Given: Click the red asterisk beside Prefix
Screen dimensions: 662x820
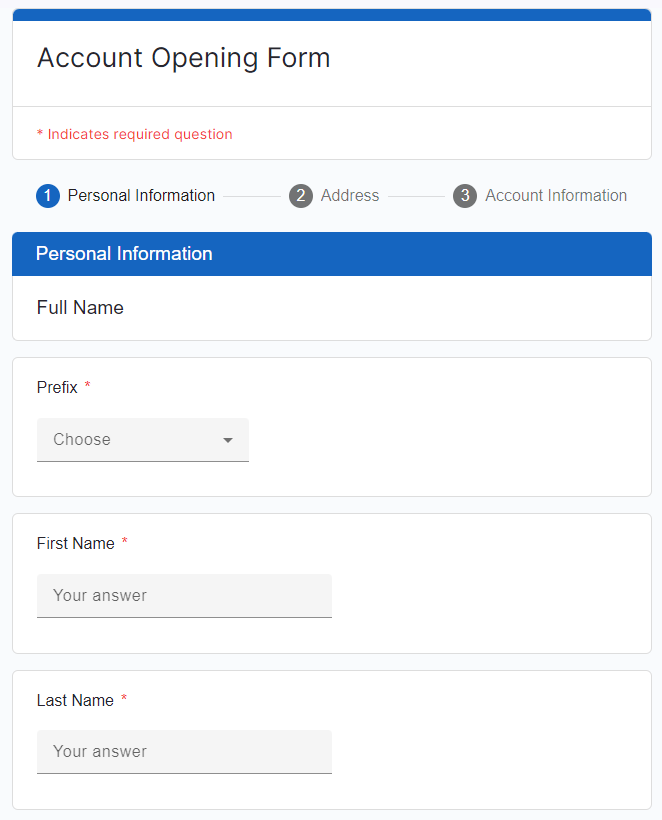Looking at the screenshot, I should coord(87,386).
